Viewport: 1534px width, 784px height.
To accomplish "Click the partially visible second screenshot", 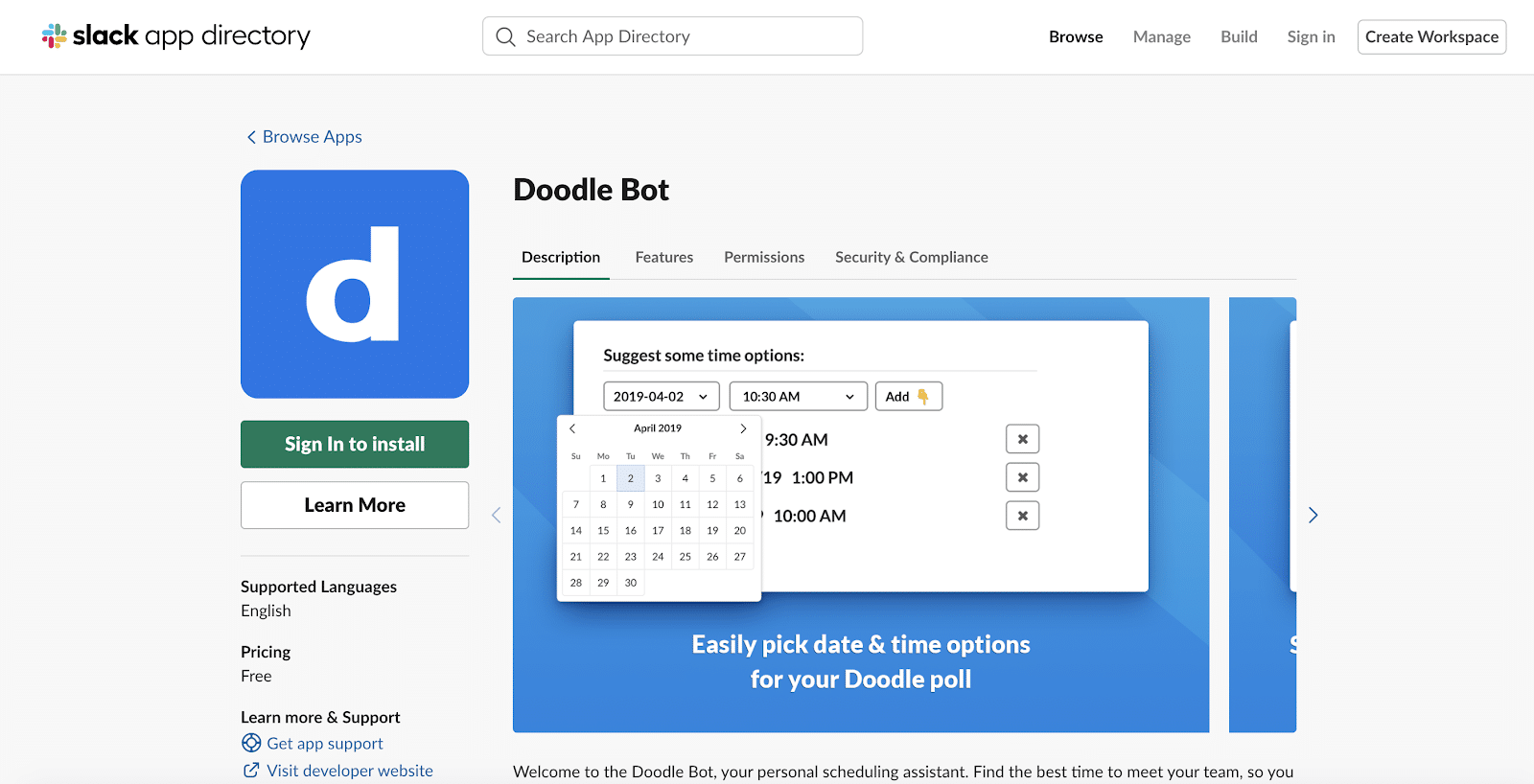I will [x=1263, y=515].
